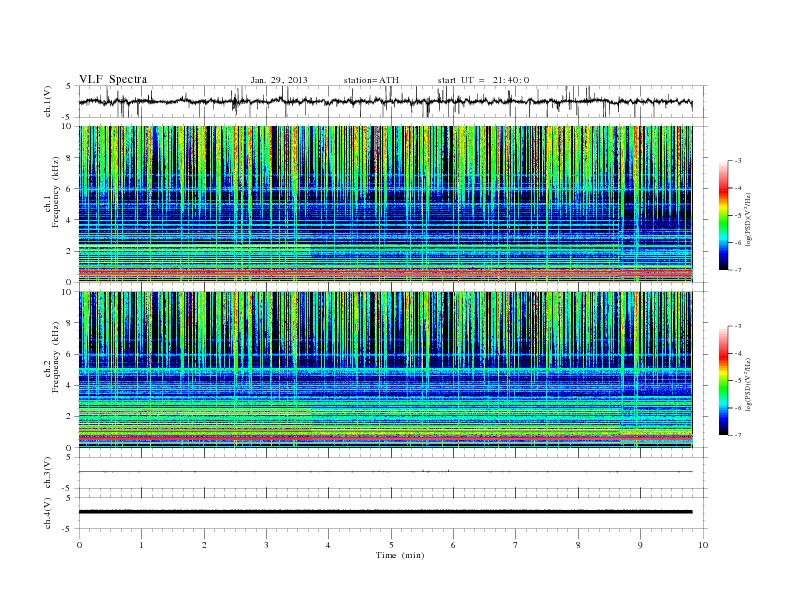Click the upper color scale bar for ch.1
Viewport: 792px width, 612px height.
pyautogui.click(x=723, y=216)
